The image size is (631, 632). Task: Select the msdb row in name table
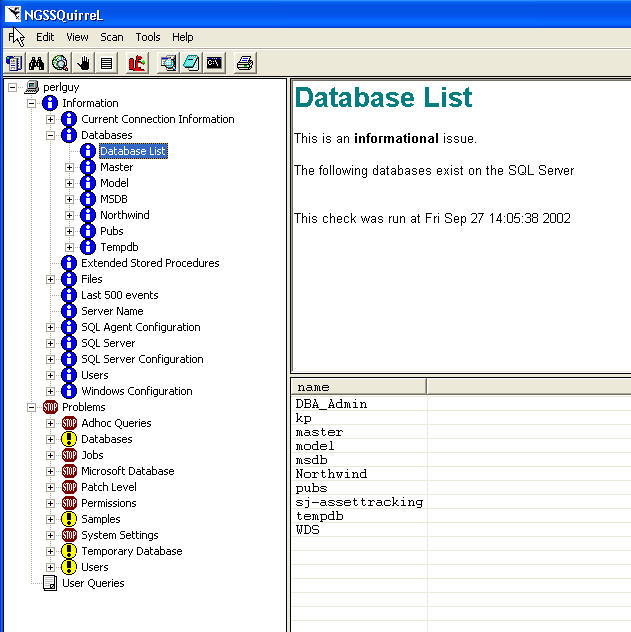pos(311,460)
